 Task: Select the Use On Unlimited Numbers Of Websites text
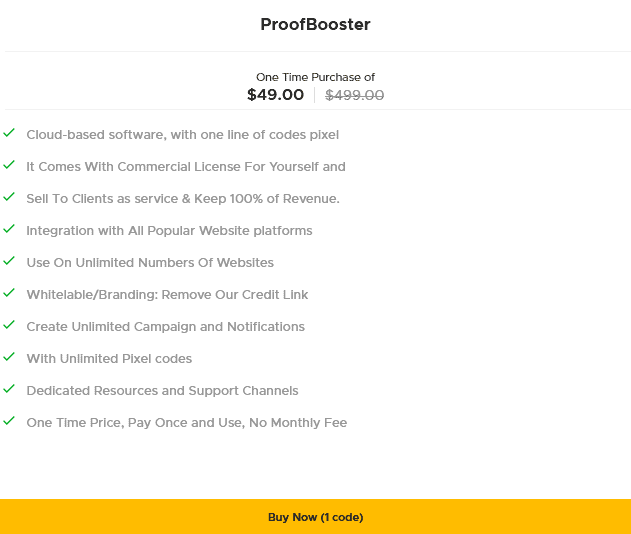coord(150,262)
